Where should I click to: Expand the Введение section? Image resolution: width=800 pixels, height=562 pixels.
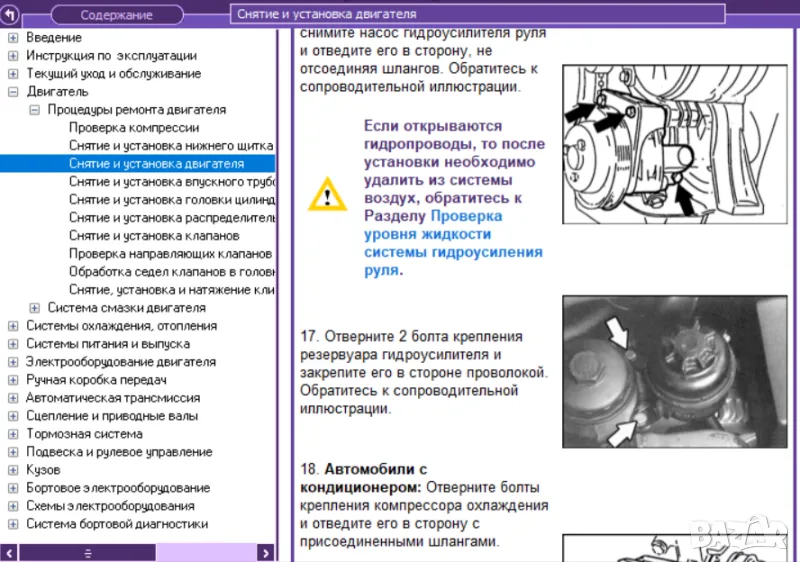(x=13, y=38)
